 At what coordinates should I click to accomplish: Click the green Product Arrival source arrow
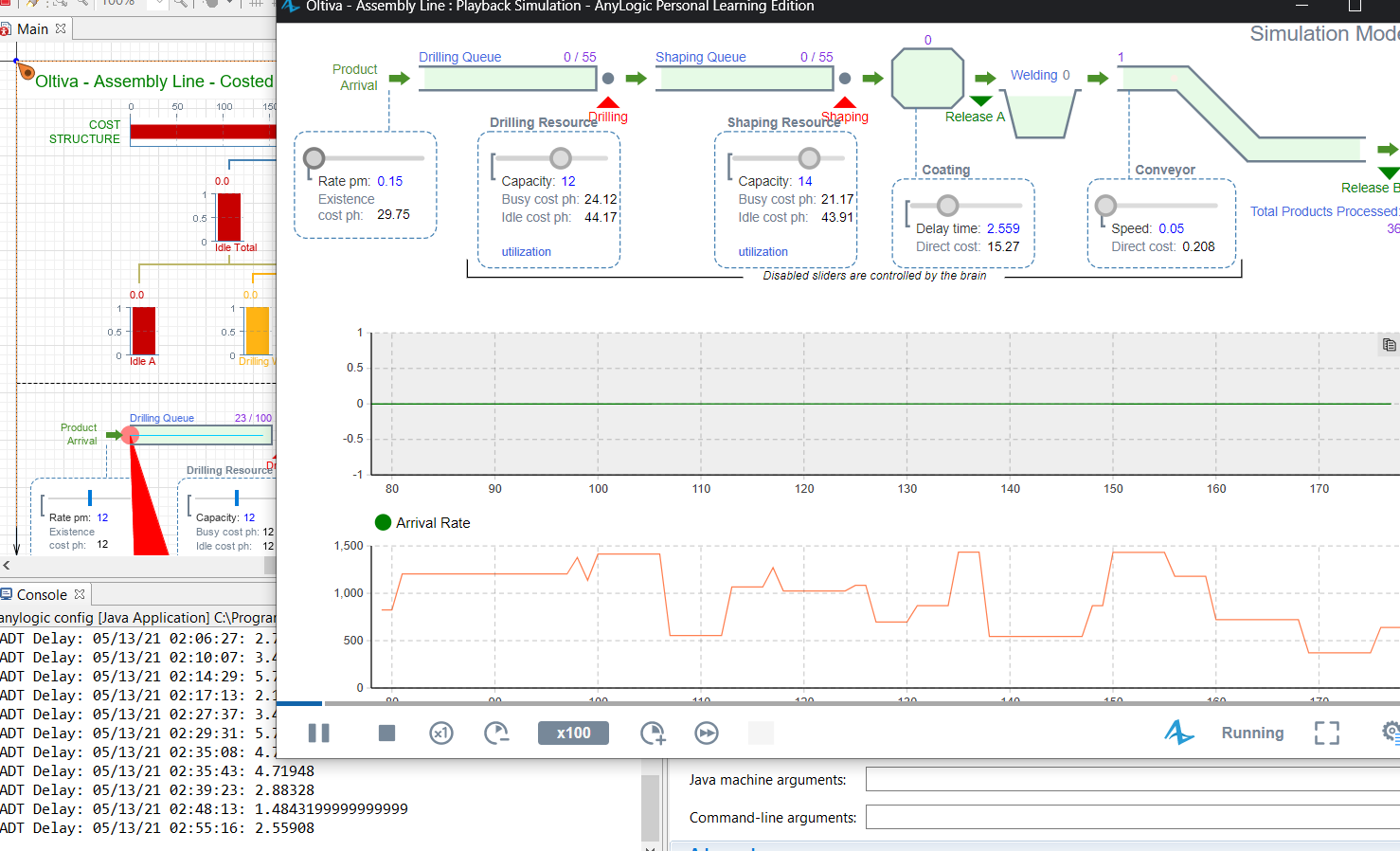click(400, 78)
